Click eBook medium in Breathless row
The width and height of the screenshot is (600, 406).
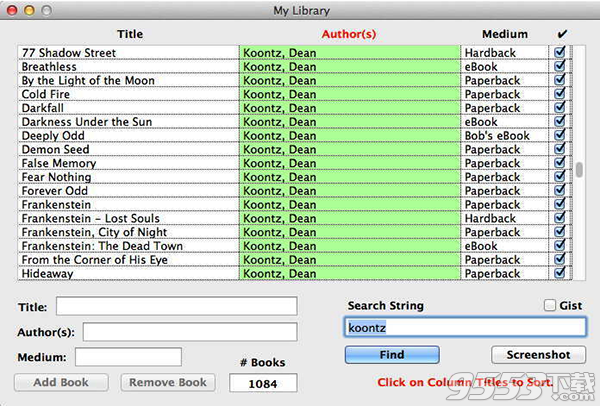(x=505, y=66)
